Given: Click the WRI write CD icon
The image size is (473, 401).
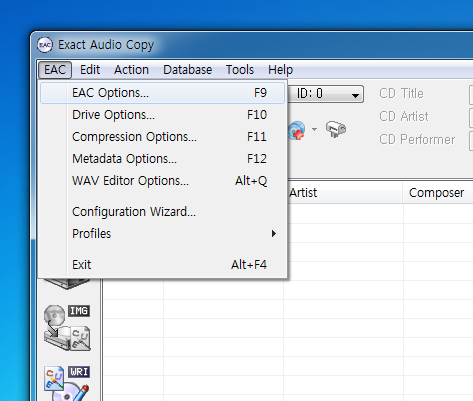Looking at the screenshot, I should [x=67, y=383].
